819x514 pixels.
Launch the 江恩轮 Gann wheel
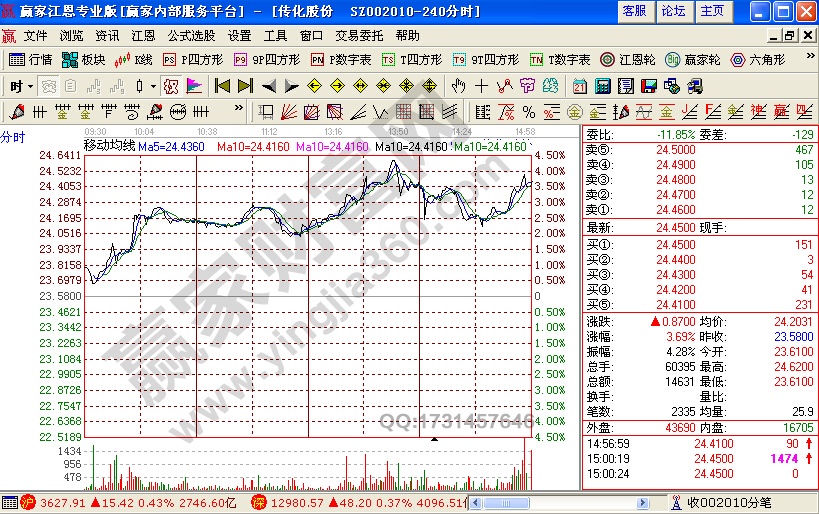tap(627, 60)
